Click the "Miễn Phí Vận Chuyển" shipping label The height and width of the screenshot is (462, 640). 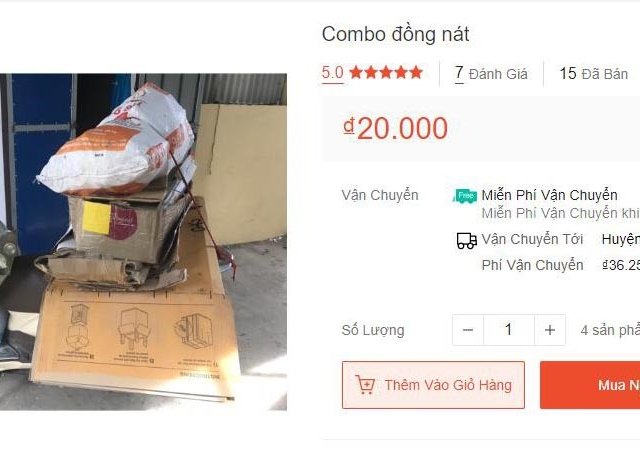point(549,195)
